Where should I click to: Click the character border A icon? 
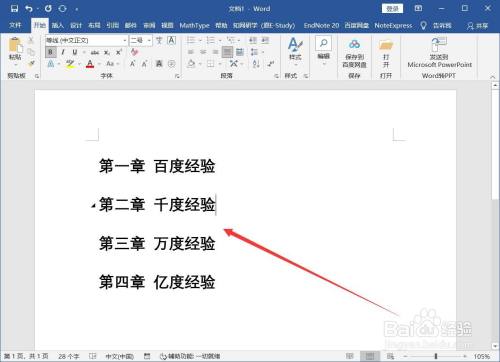pos(171,41)
